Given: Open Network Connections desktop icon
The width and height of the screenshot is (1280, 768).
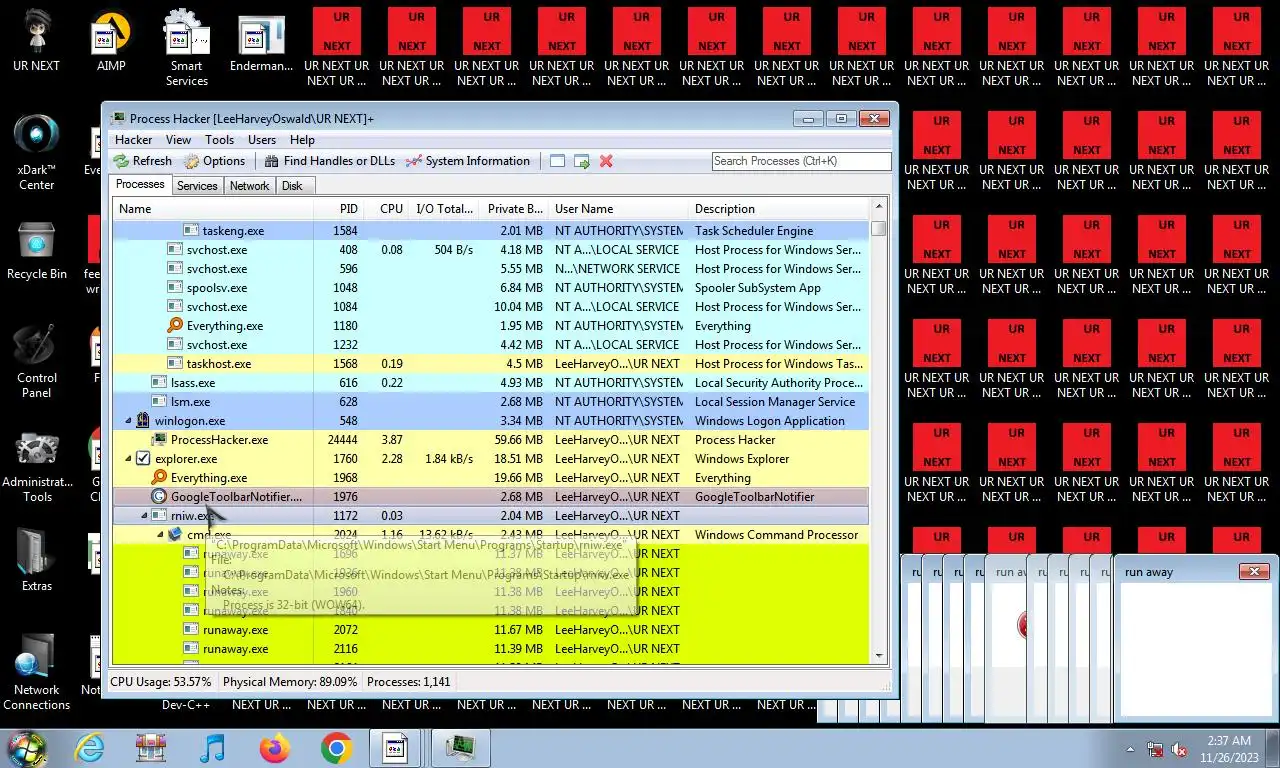Looking at the screenshot, I should (x=37, y=670).
